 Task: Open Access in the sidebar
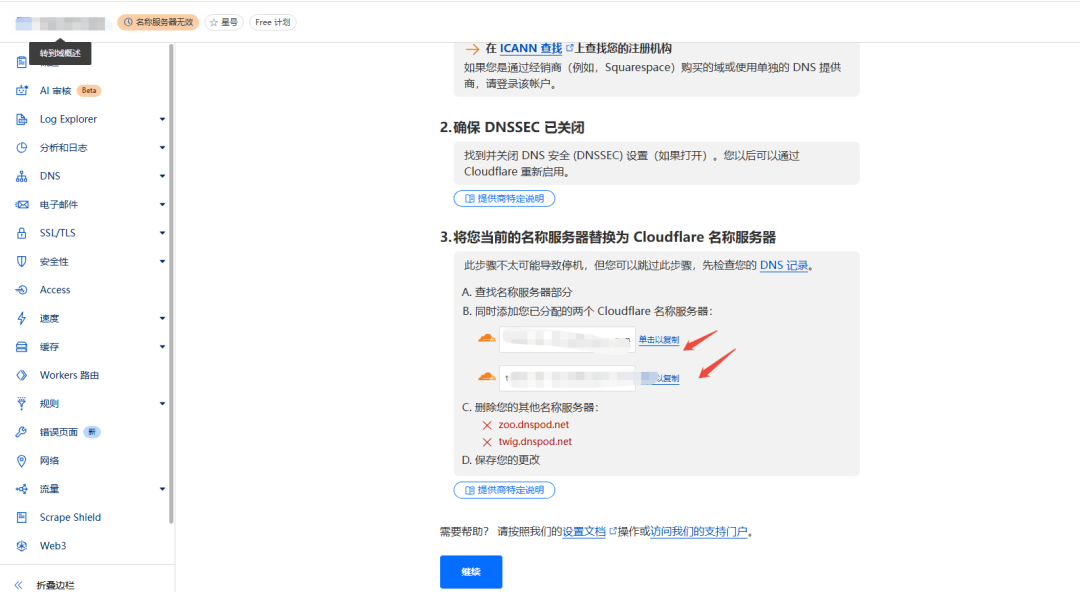[x=55, y=290]
